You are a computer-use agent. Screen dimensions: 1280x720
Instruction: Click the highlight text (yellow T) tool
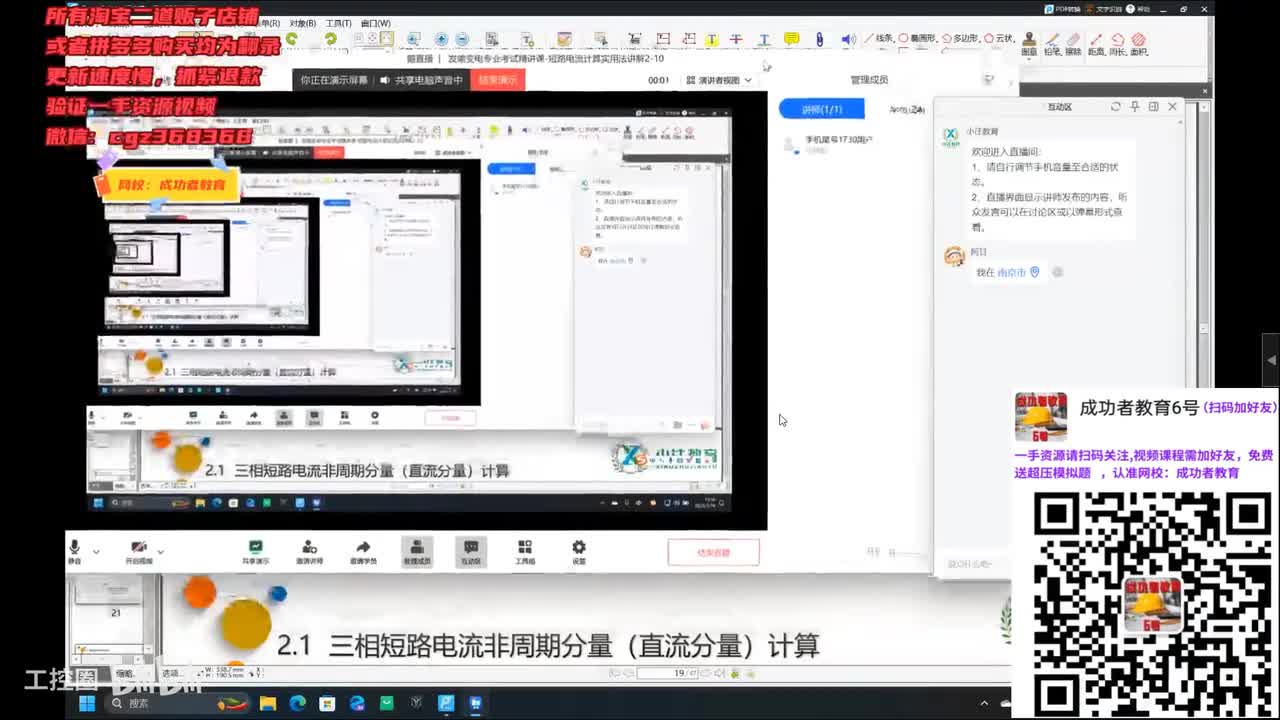pyautogui.click(x=711, y=39)
